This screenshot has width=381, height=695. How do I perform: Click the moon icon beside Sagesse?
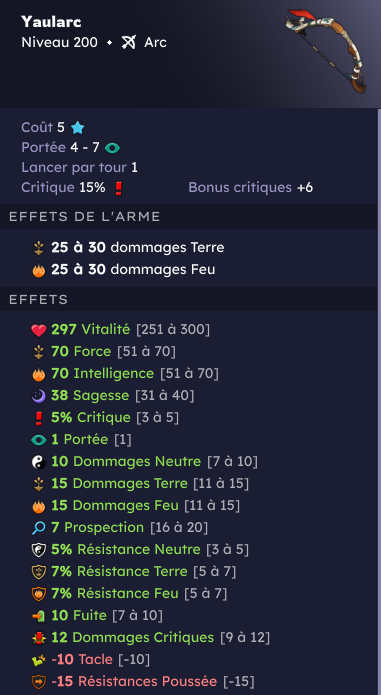pos(39,396)
